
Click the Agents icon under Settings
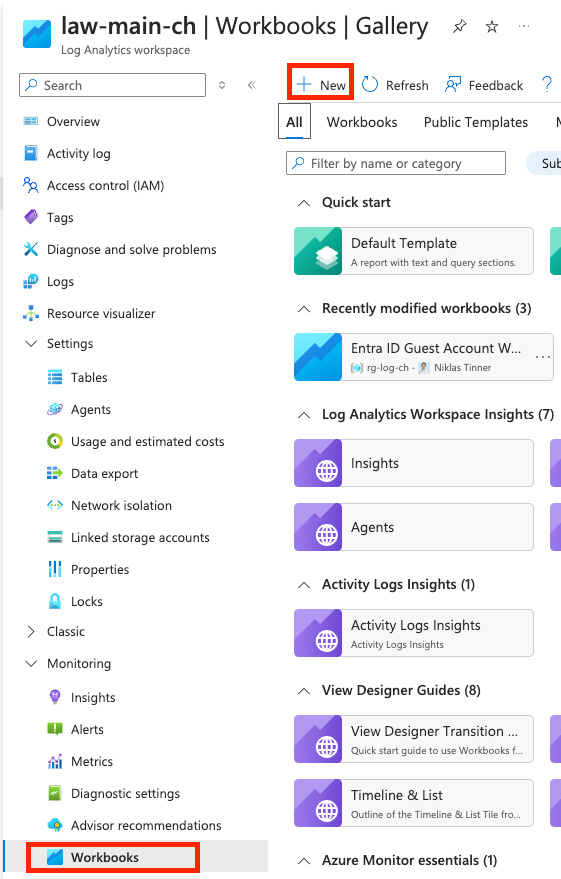pyautogui.click(x=55, y=409)
